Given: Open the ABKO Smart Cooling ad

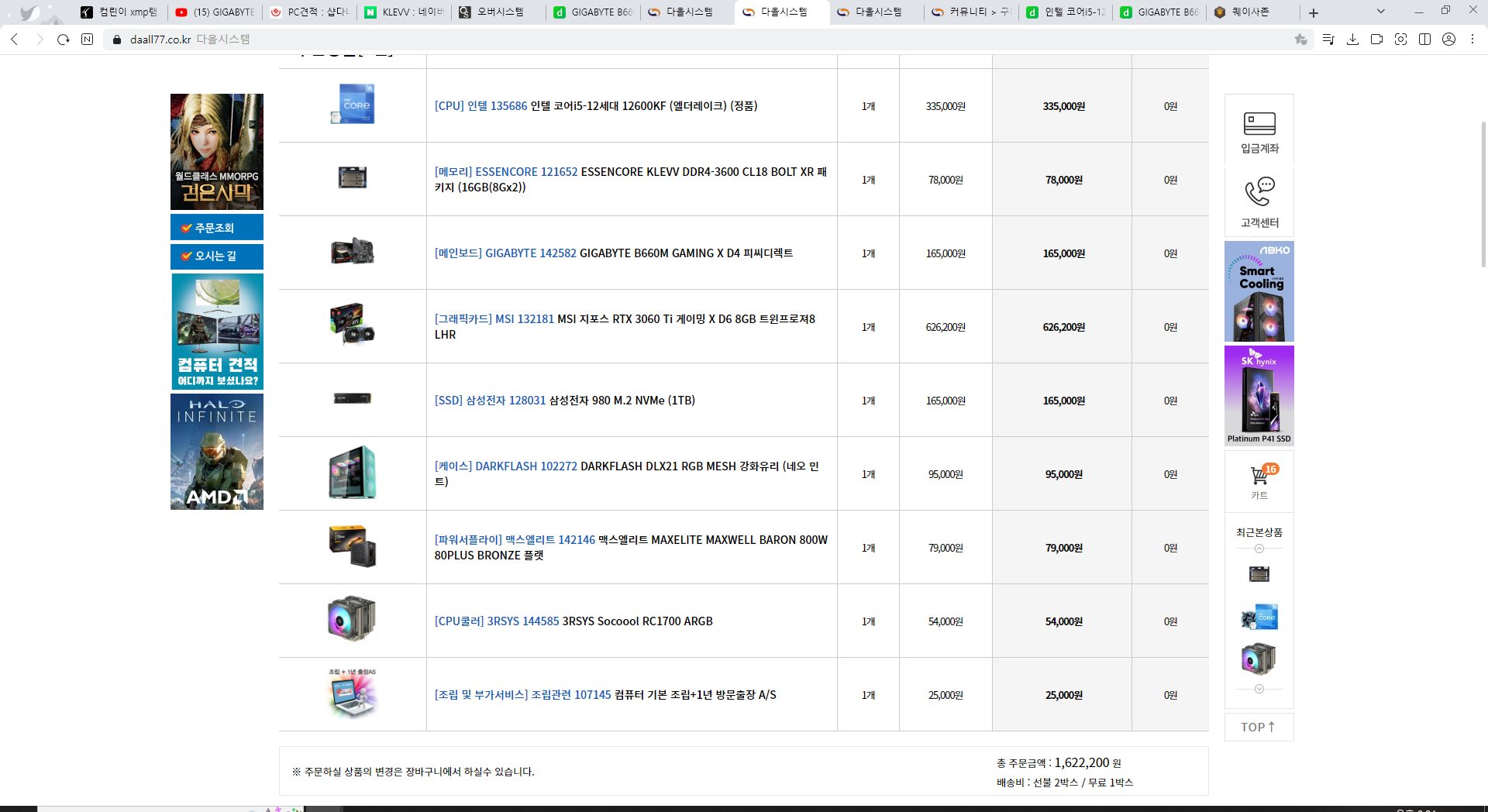Looking at the screenshot, I should point(1259,291).
